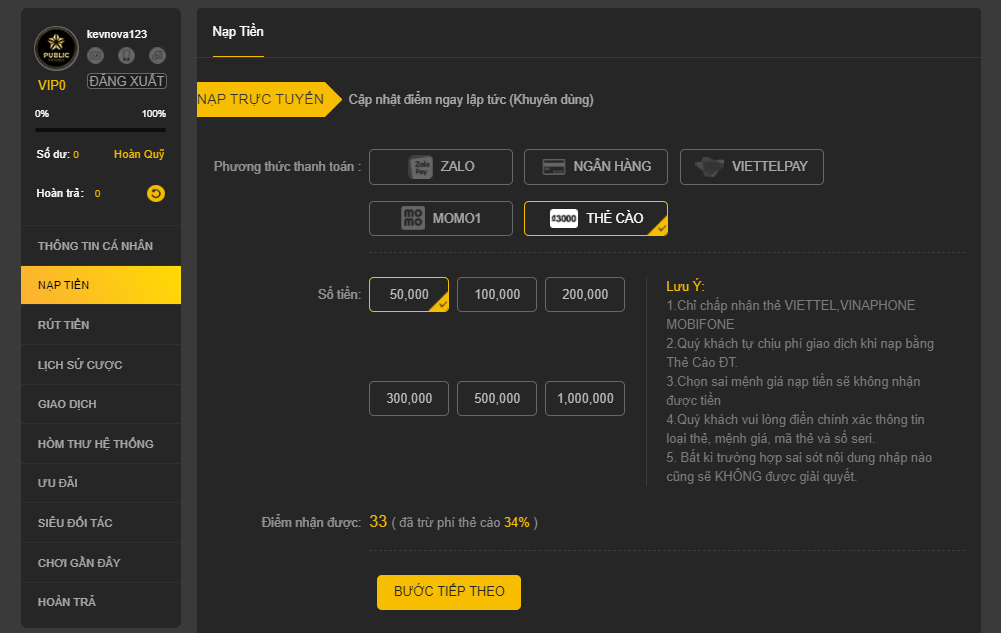The width and height of the screenshot is (1001, 633).
Task: Select NGÂN HÀNG bank payment method
Action: click(596, 167)
